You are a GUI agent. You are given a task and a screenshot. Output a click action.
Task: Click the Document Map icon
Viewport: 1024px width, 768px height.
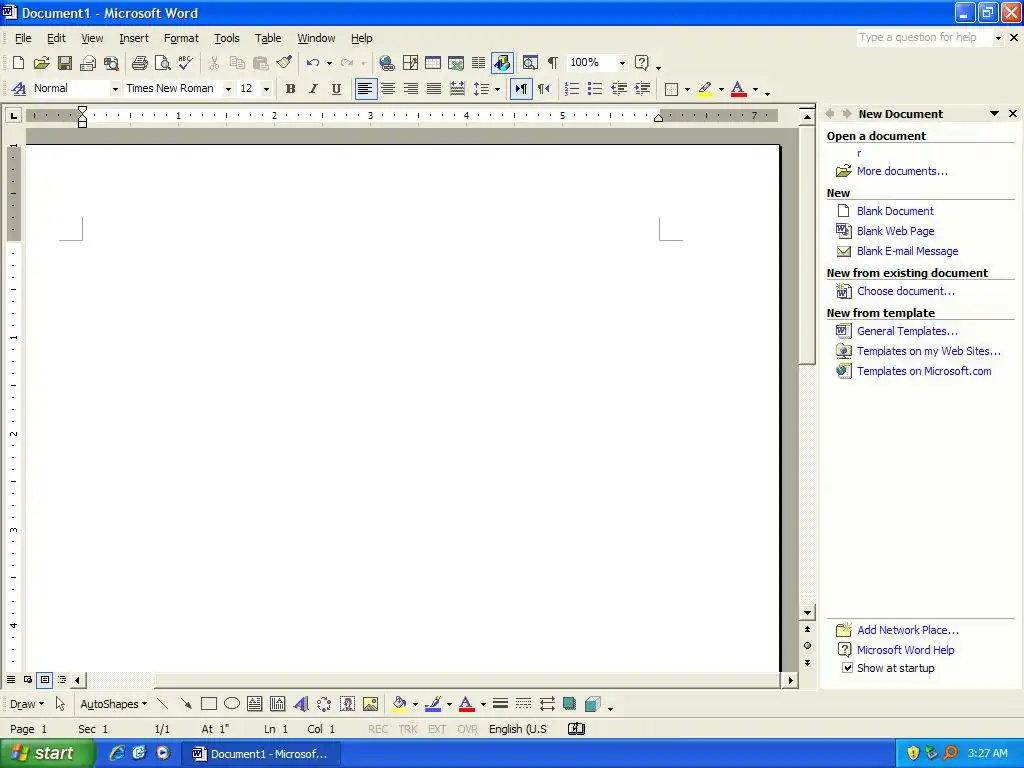click(x=530, y=63)
